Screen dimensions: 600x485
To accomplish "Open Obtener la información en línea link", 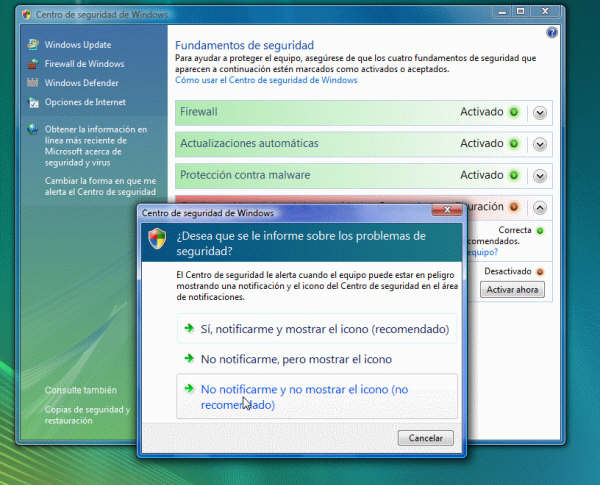I will (96, 146).
